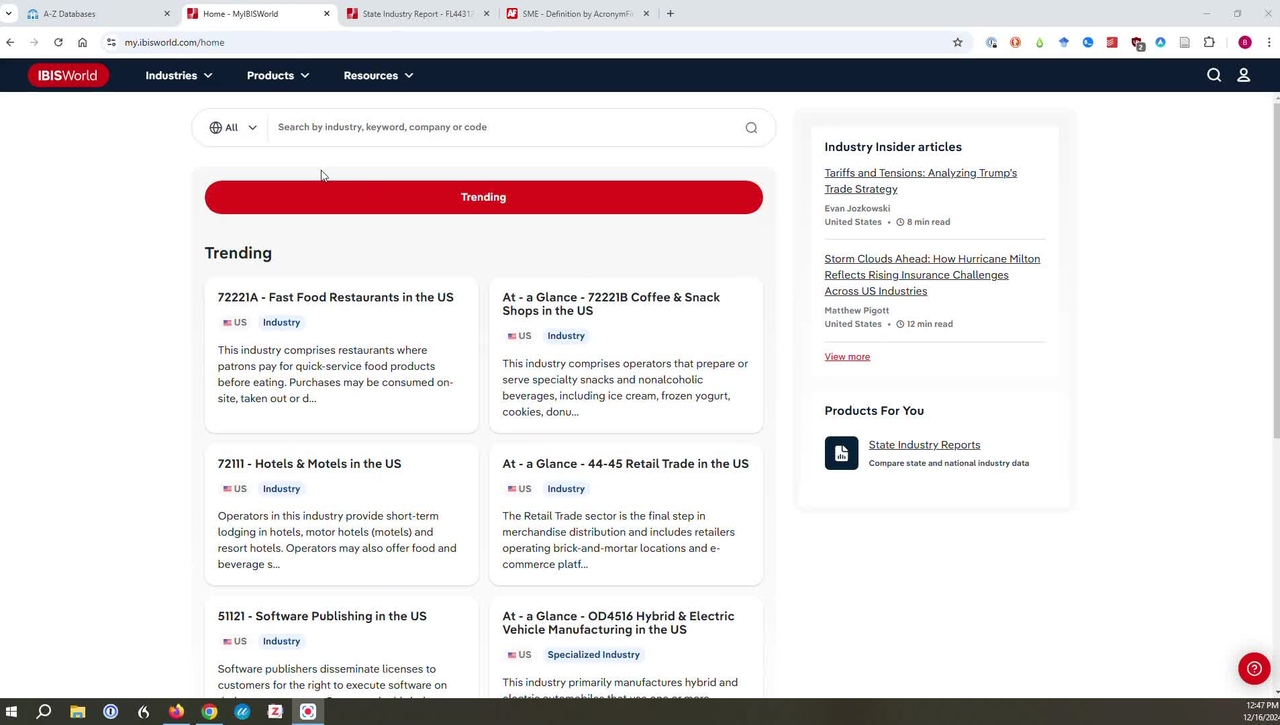Open the Storm Clouds Ahead article
Image resolution: width=1280 pixels, height=725 pixels.
[932, 275]
